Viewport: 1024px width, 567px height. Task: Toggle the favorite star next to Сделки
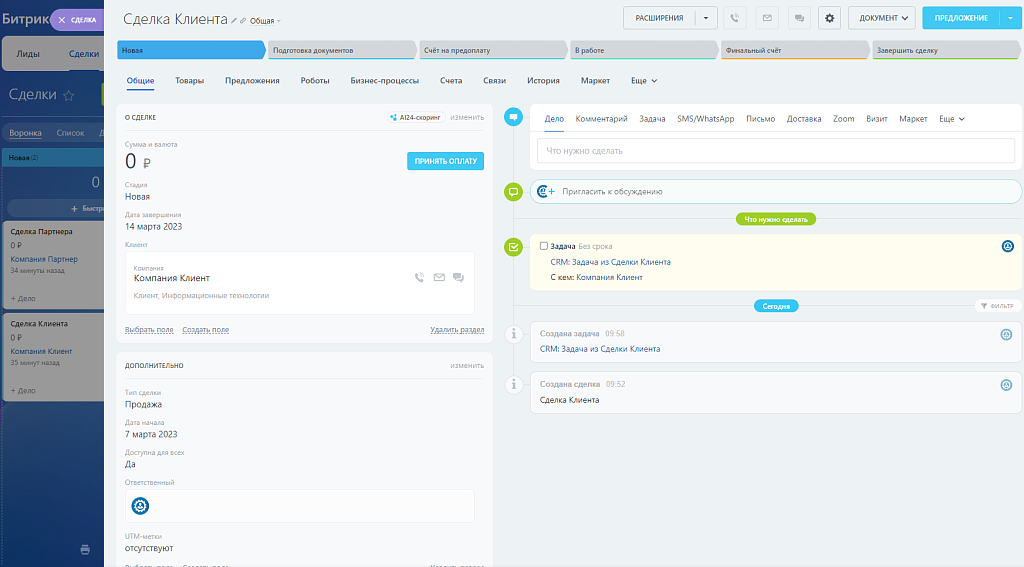point(69,96)
